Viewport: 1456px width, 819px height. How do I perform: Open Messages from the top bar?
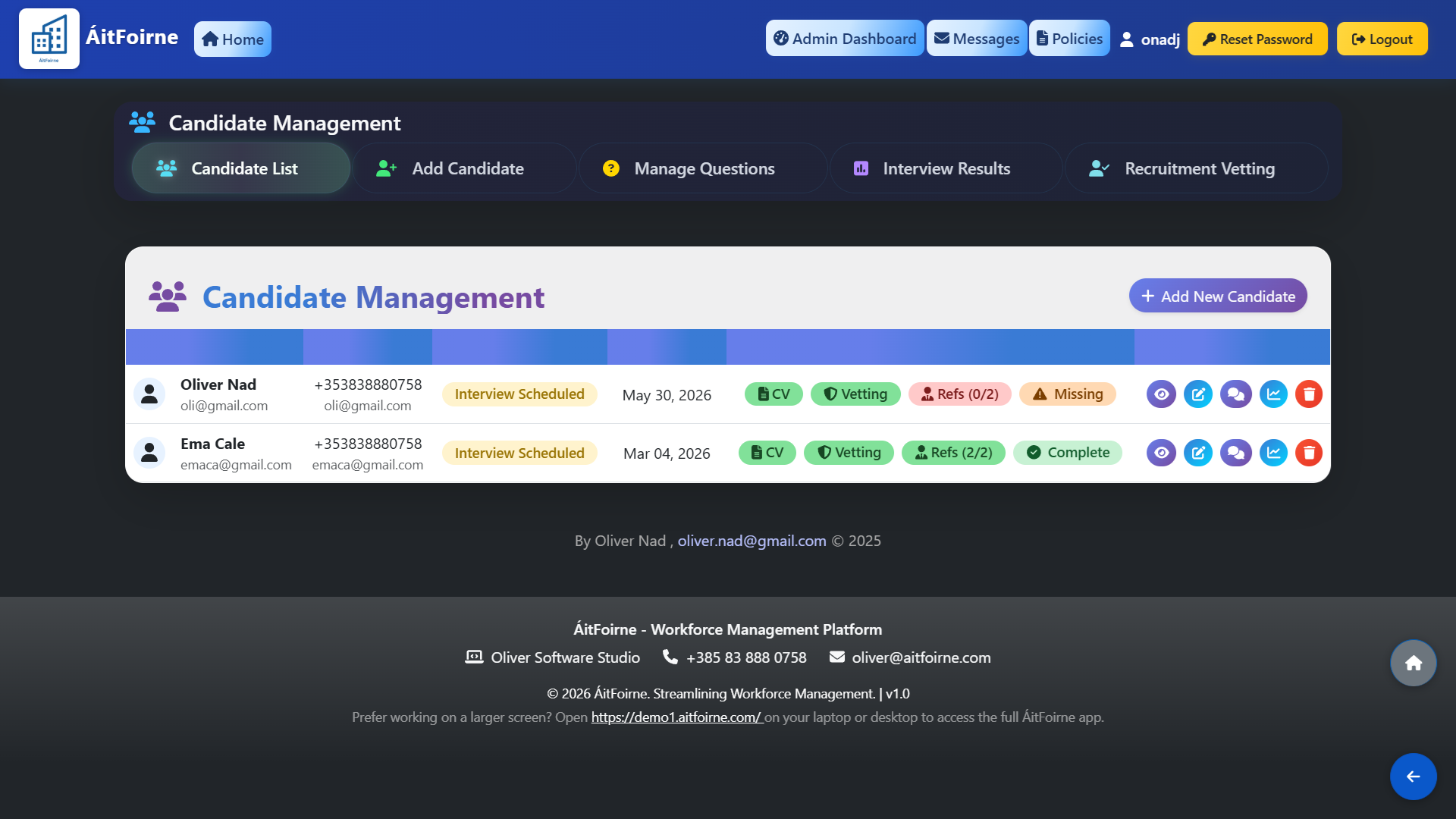tap(977, 39)
